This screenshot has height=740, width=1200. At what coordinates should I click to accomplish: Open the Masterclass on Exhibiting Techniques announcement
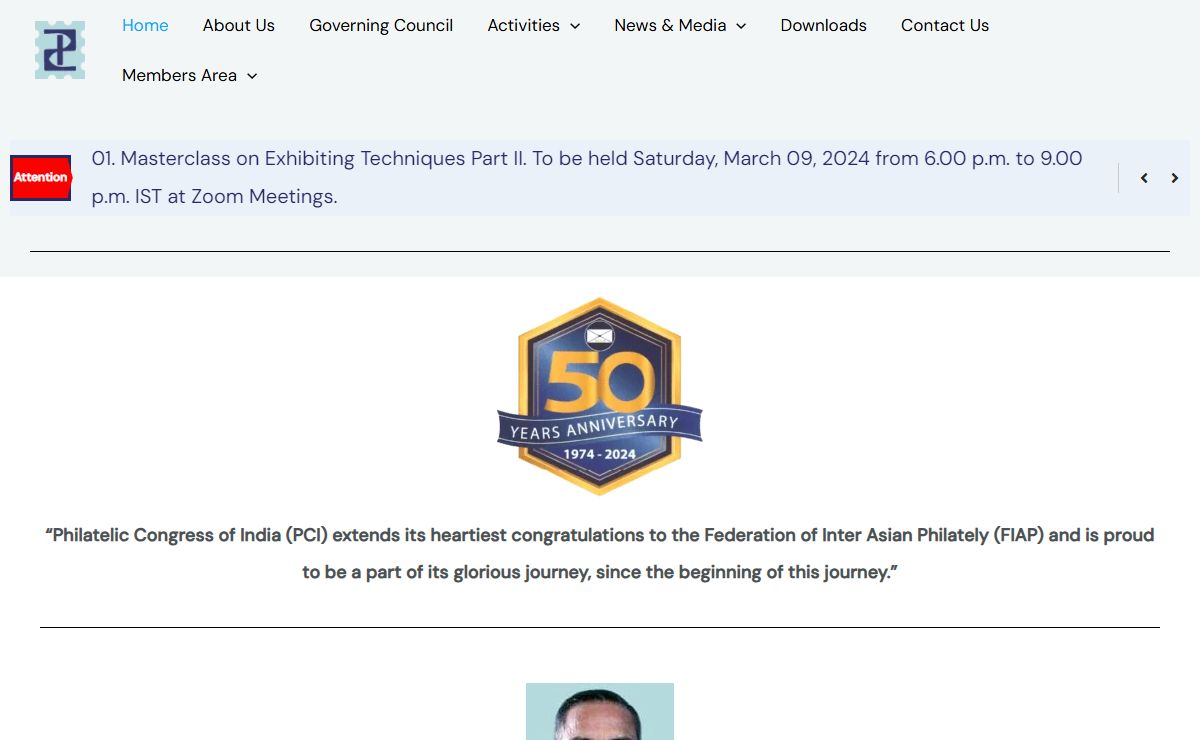tap(587, 177)
